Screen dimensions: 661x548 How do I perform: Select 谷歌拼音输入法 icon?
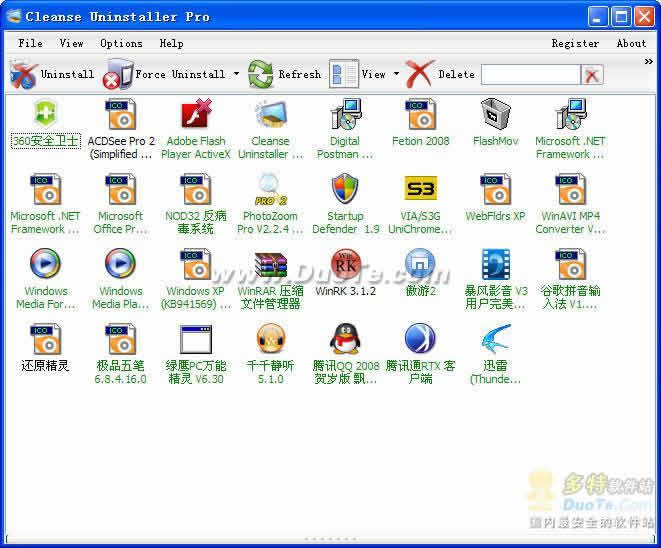(570, 264)
